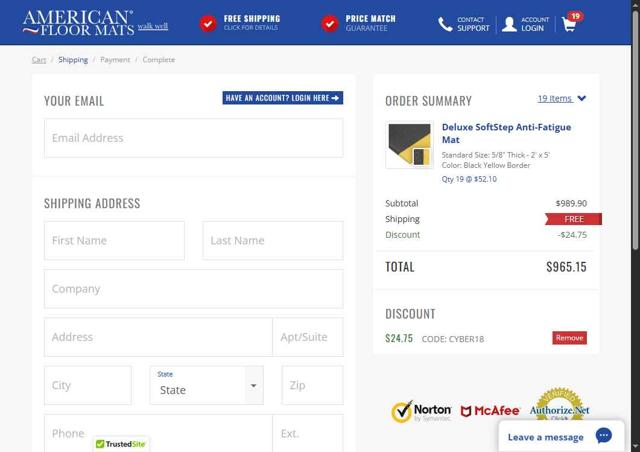
Task: Click the McAfee security badge
Action: 490,411
